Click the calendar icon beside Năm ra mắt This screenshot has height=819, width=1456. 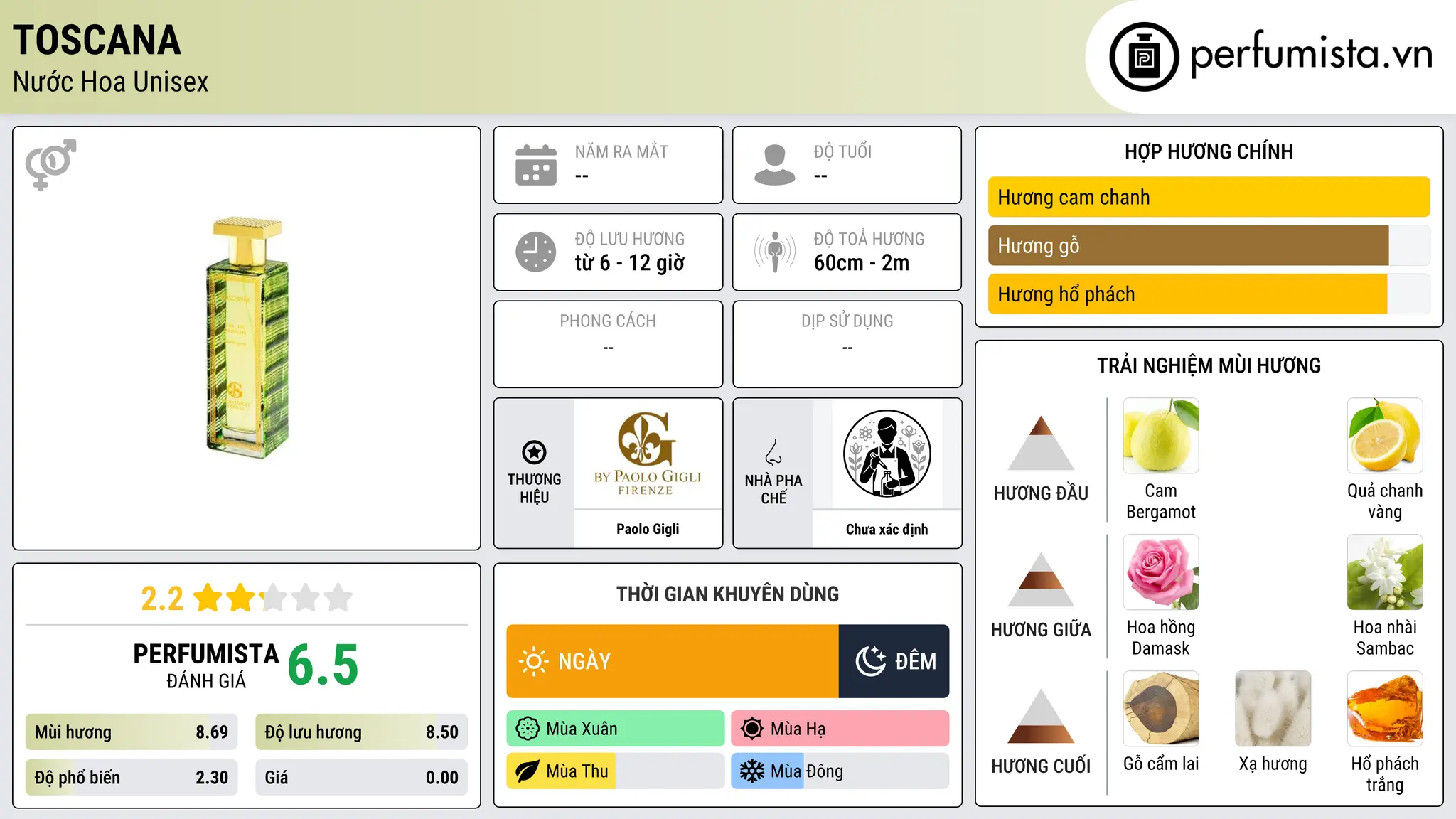tap(536, 165)
